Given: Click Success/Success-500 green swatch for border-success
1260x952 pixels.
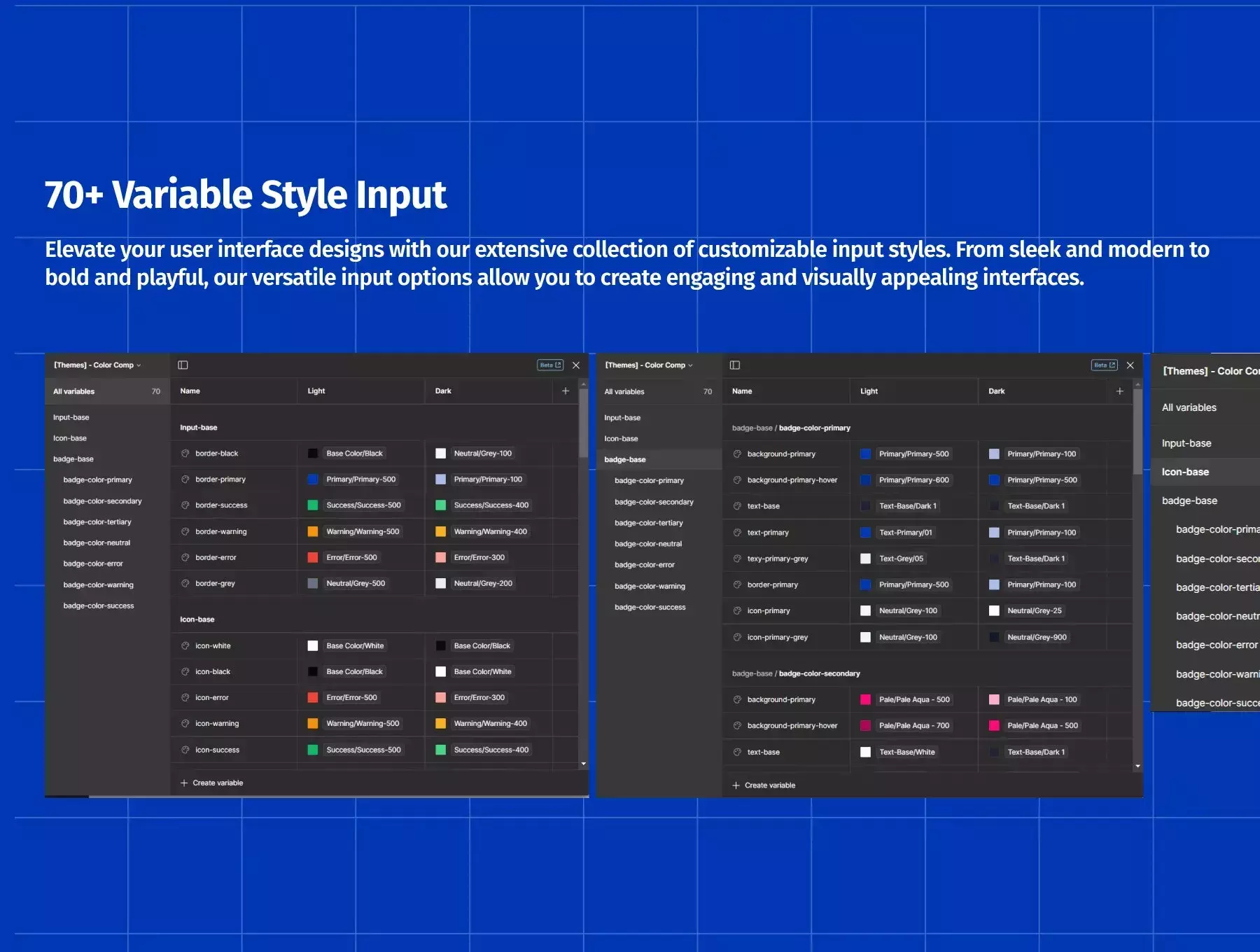Looking at the screenshot, I should pos(313,505).
